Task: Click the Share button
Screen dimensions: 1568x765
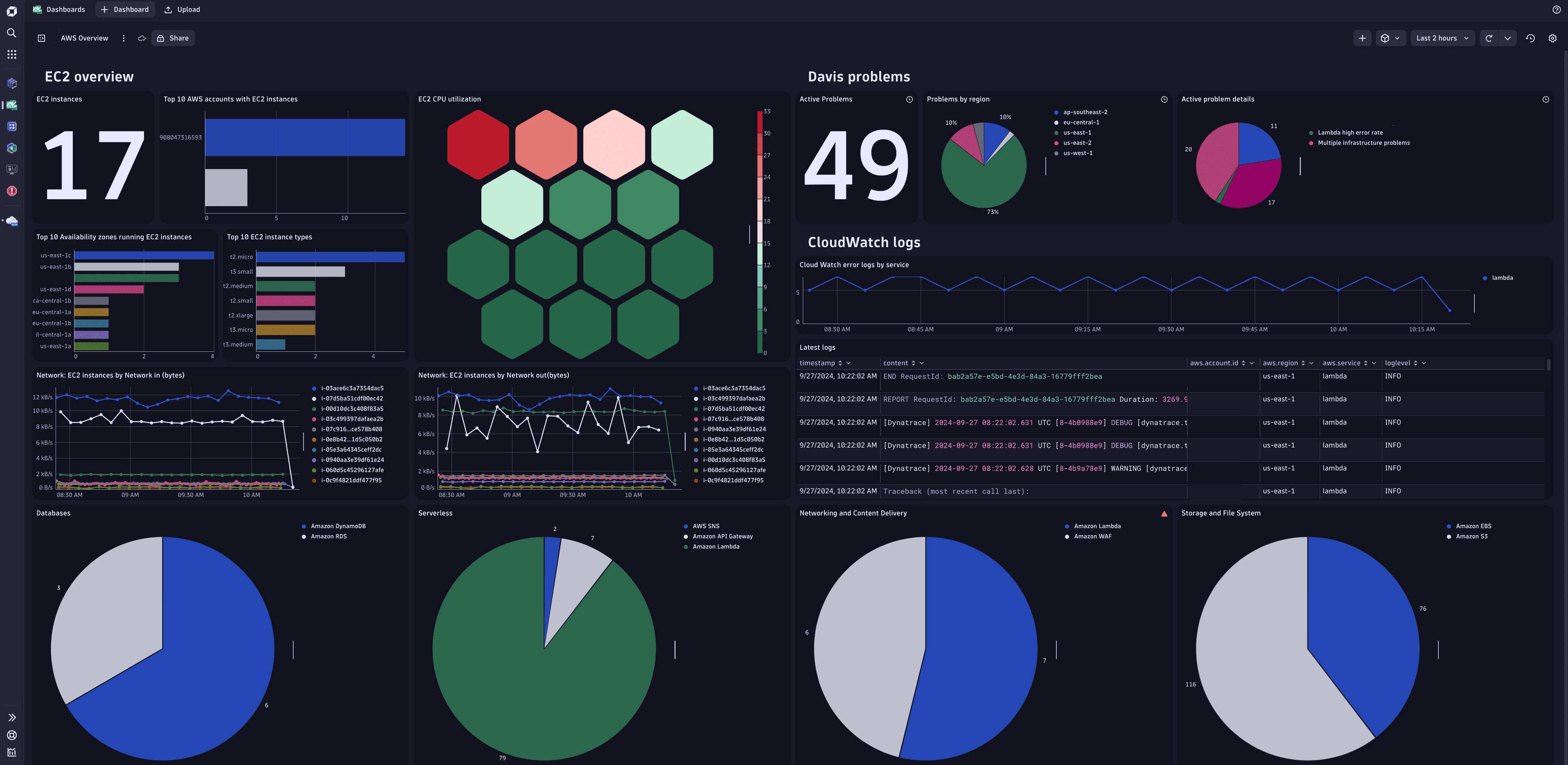Action: (x=173, y=38)
